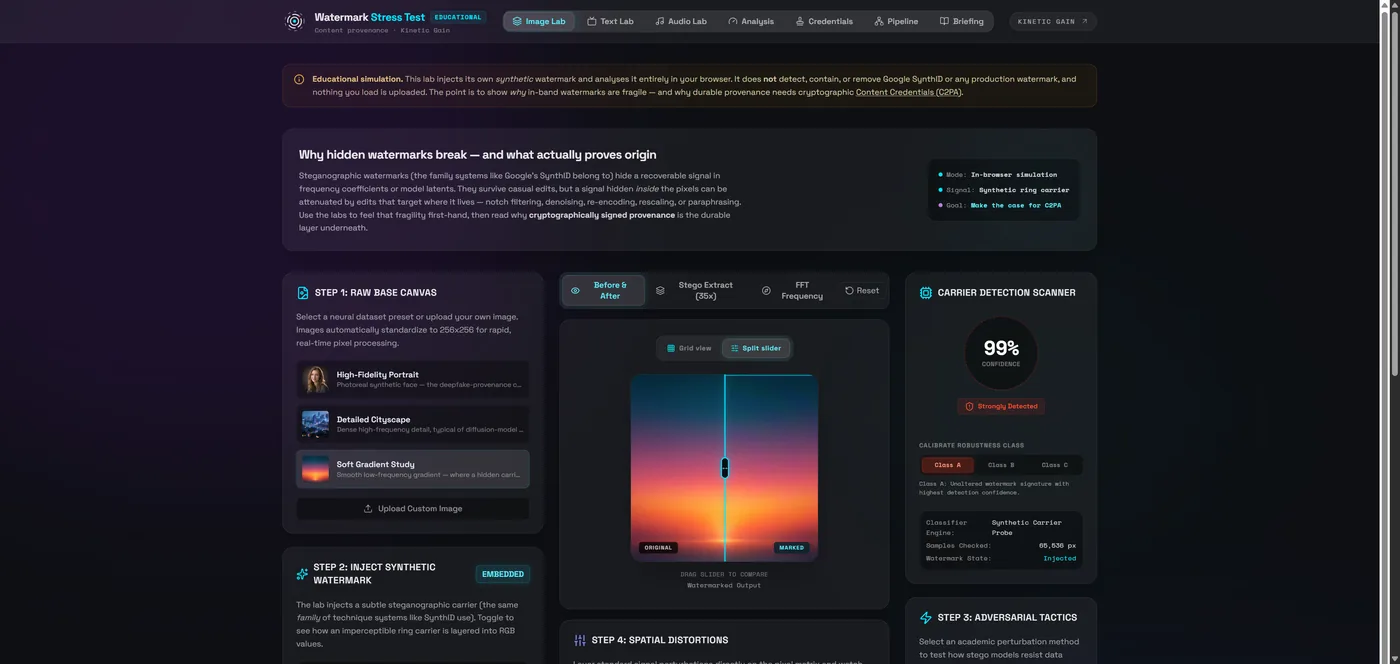Click Upload Custom Image button
This screenshot has width=1400, height=664.
(x=413, y=508)
